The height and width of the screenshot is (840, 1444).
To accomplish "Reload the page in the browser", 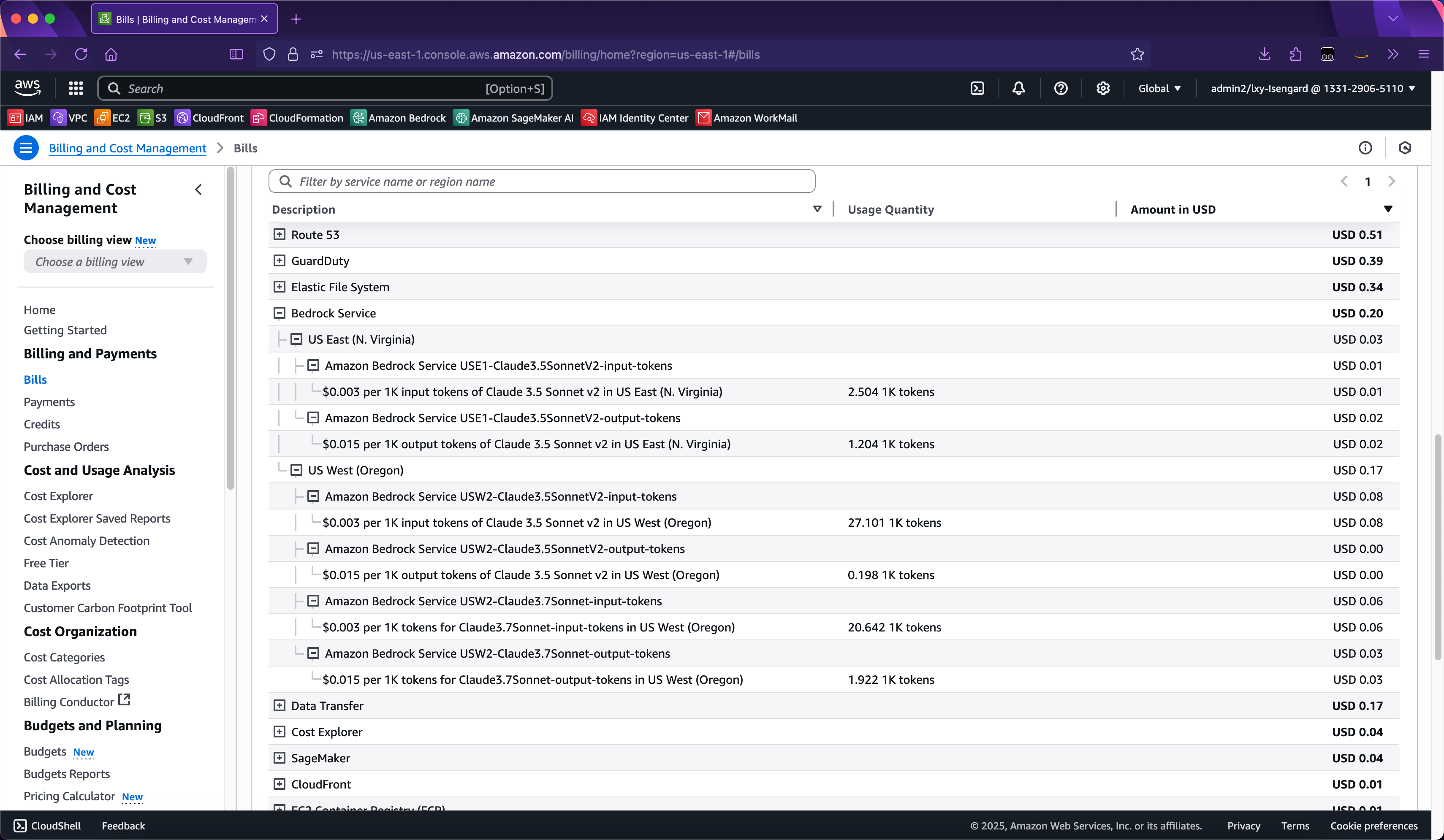I will pos(81,54).
